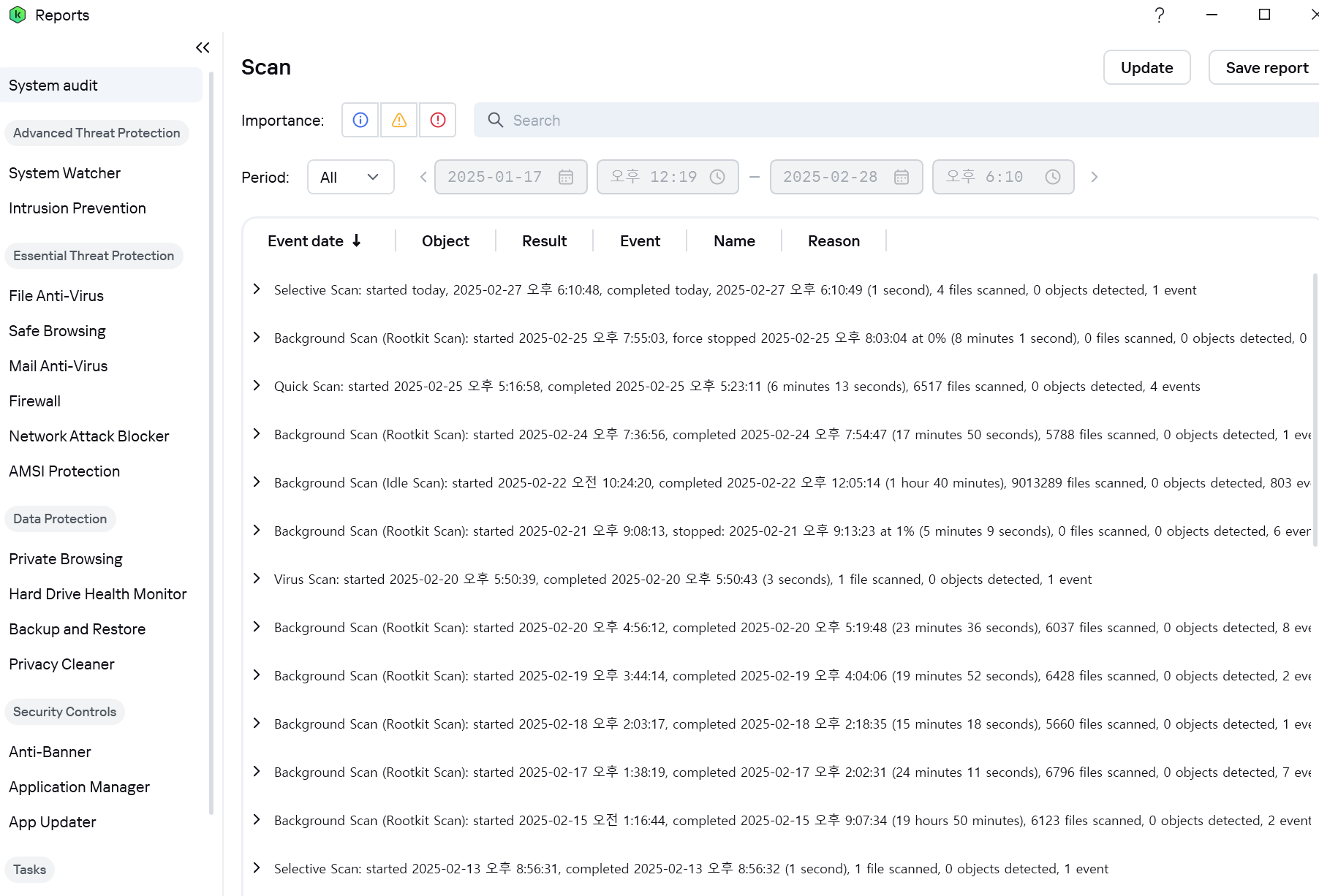1319x896 pixels.
Task: Open the Period dropdown set to All
Action: [351, 177]
